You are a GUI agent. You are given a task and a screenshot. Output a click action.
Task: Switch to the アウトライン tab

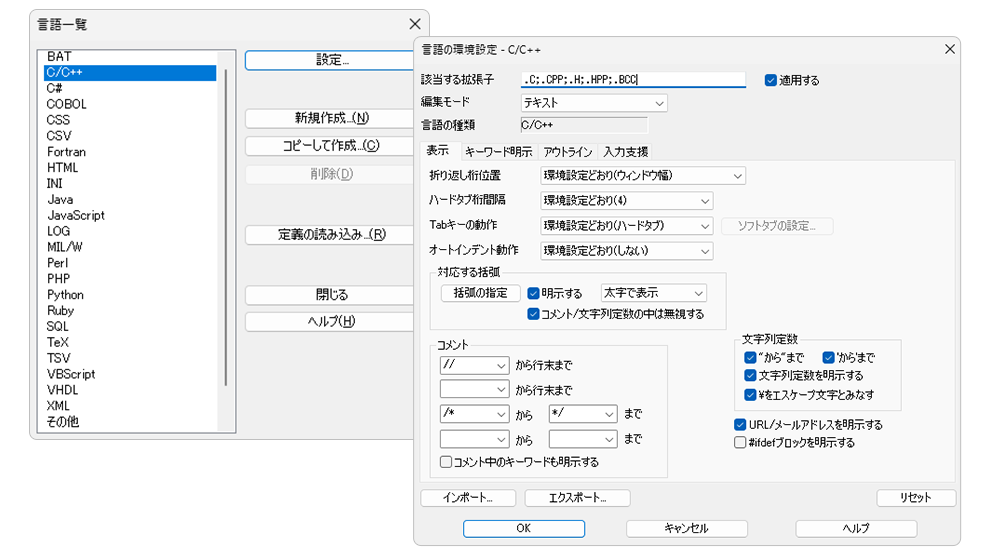[x=567, y=152]
